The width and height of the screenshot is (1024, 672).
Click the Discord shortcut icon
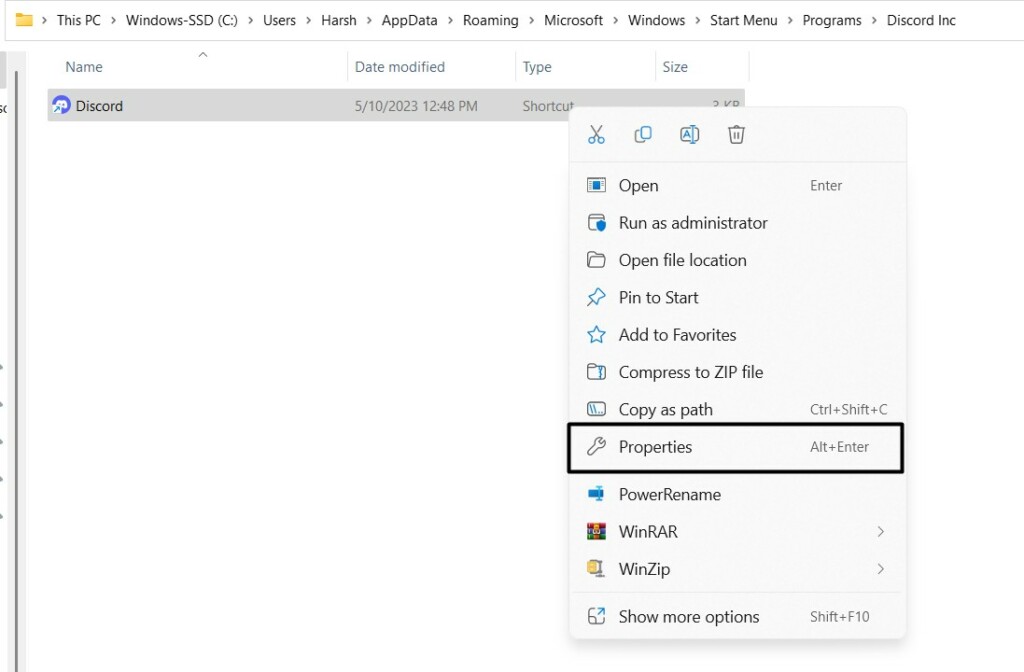click(61, 106)
